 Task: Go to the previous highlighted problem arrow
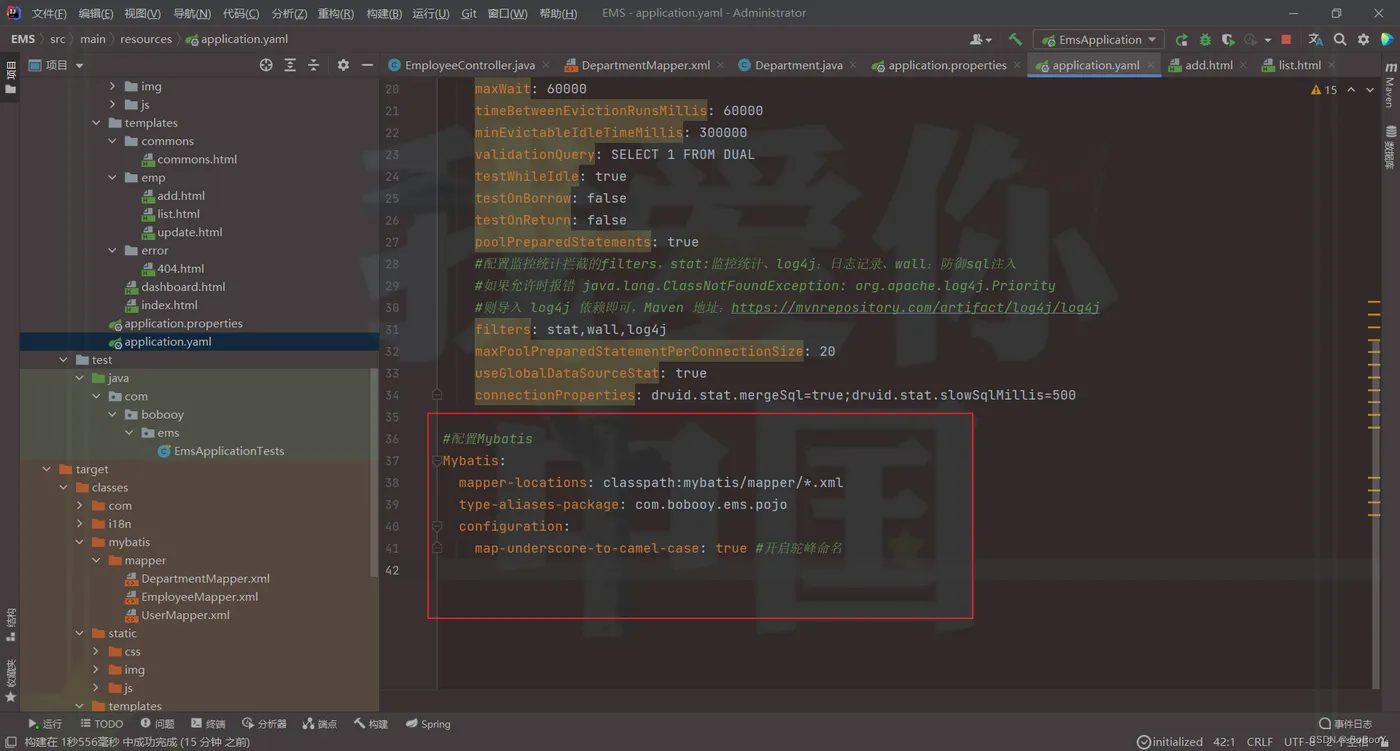tap(1352, 90)
